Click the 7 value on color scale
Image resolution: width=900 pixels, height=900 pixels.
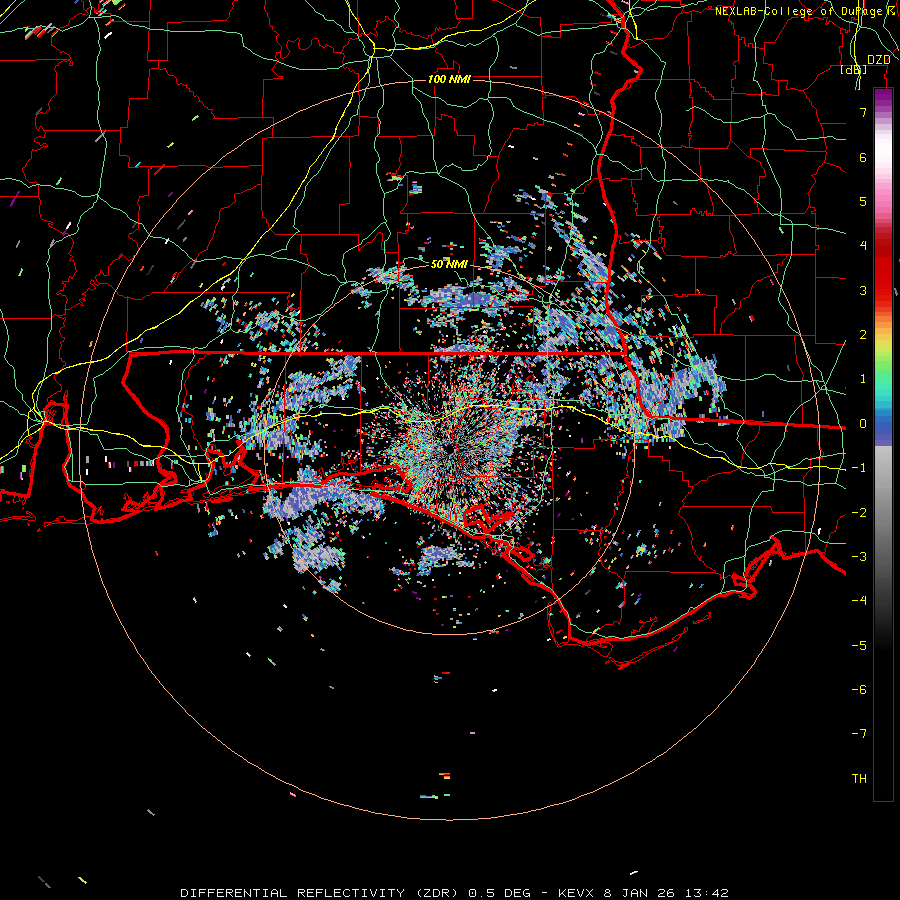point(863,112)
